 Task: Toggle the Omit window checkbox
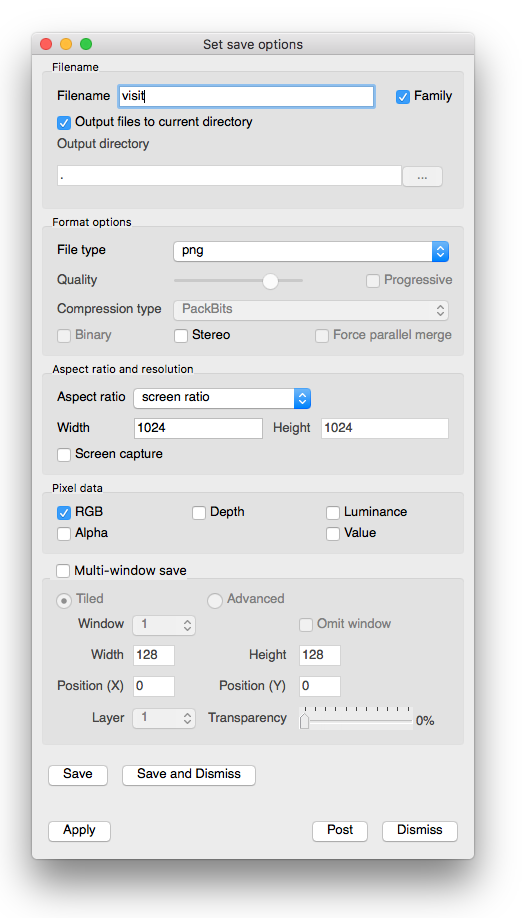306,625
